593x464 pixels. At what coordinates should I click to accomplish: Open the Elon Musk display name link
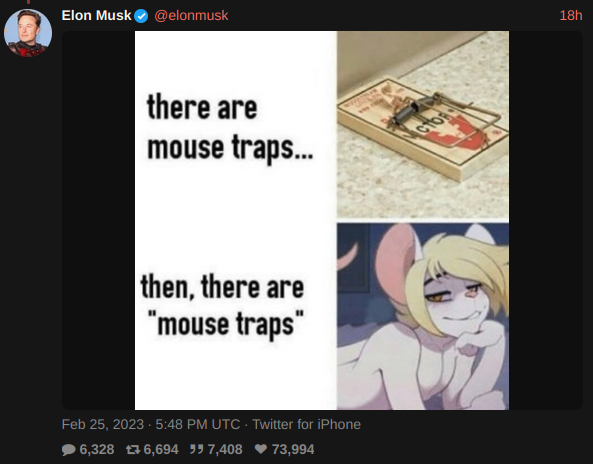(x=96, y=16)
